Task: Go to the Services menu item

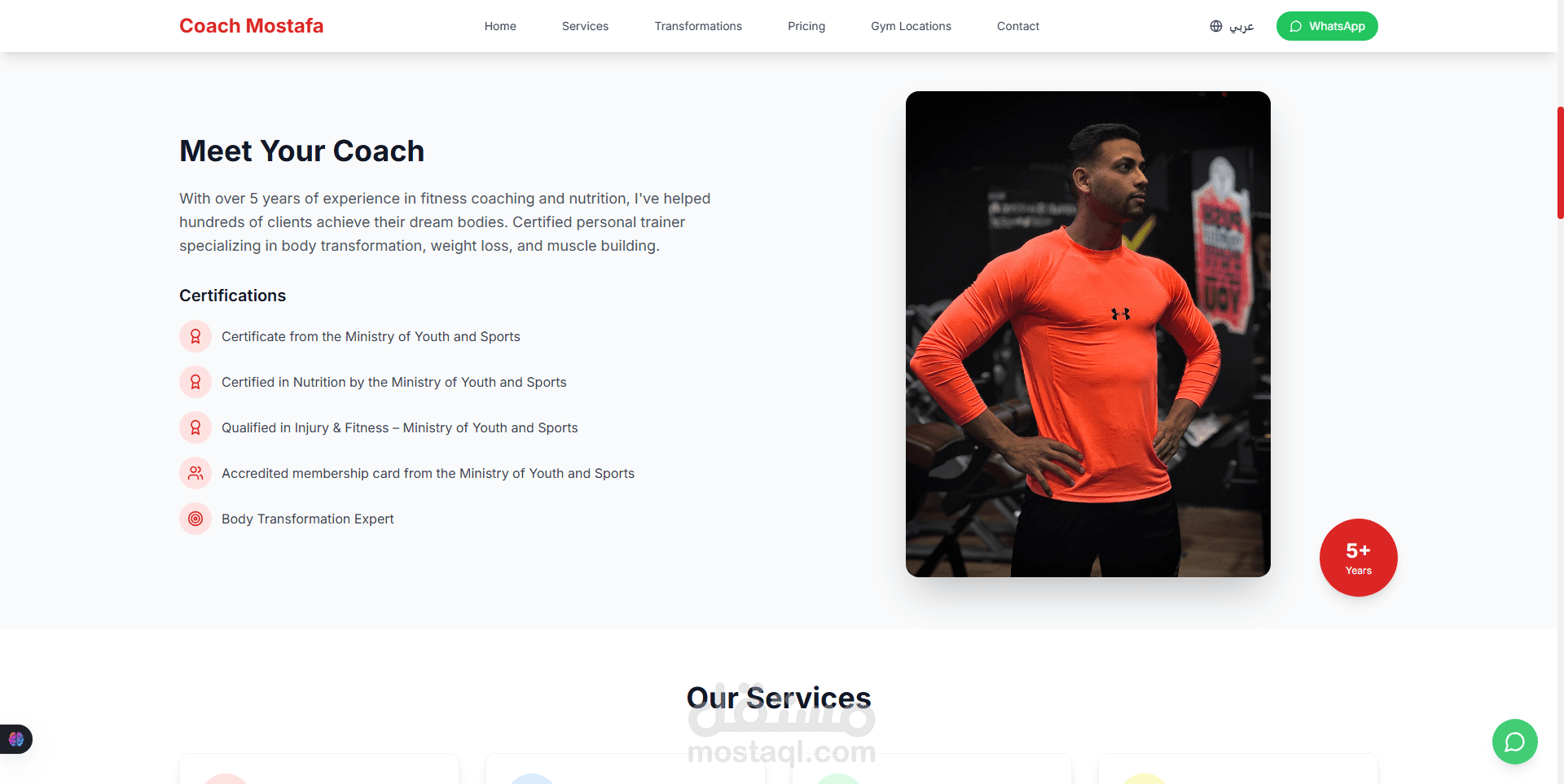Action: 585,26
